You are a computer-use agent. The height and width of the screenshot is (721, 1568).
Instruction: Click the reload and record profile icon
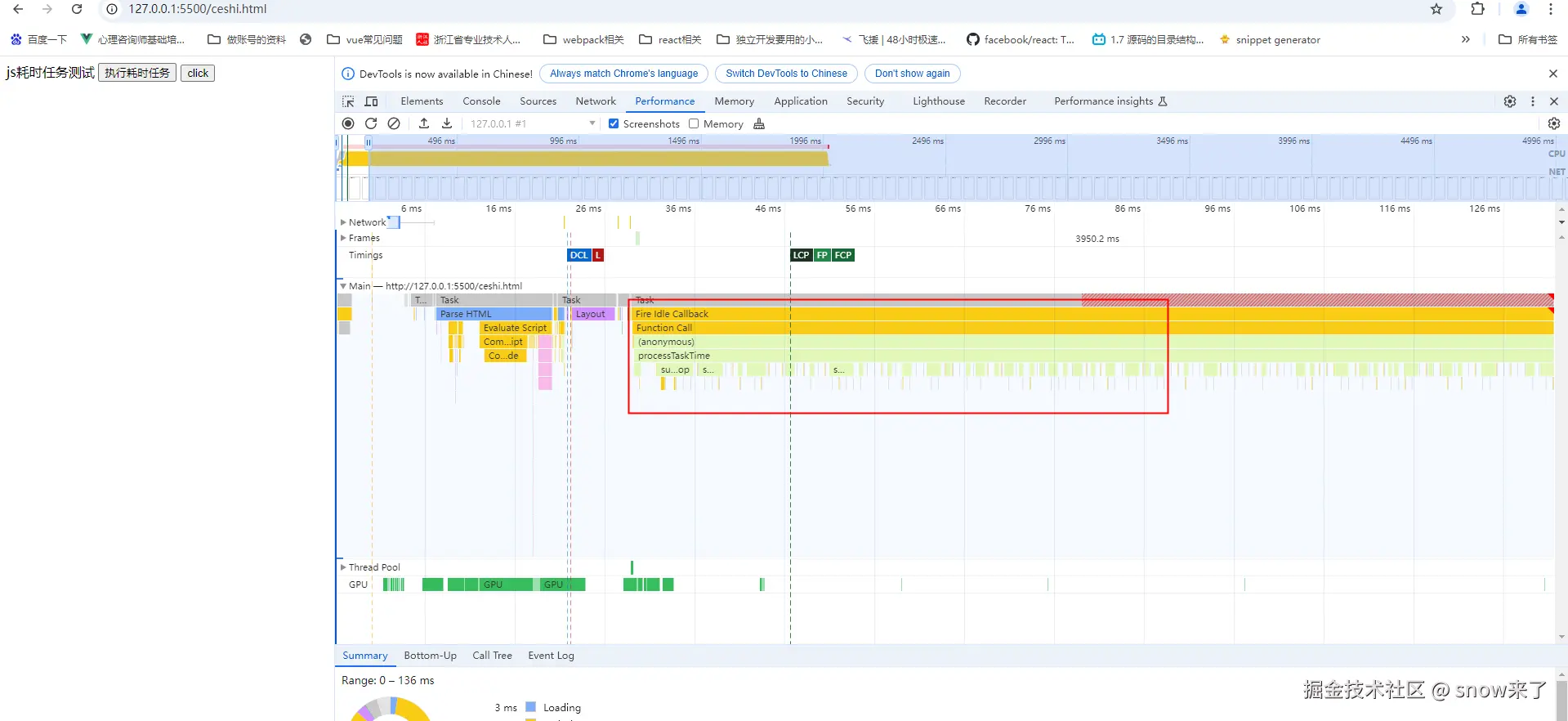[371, 123]
